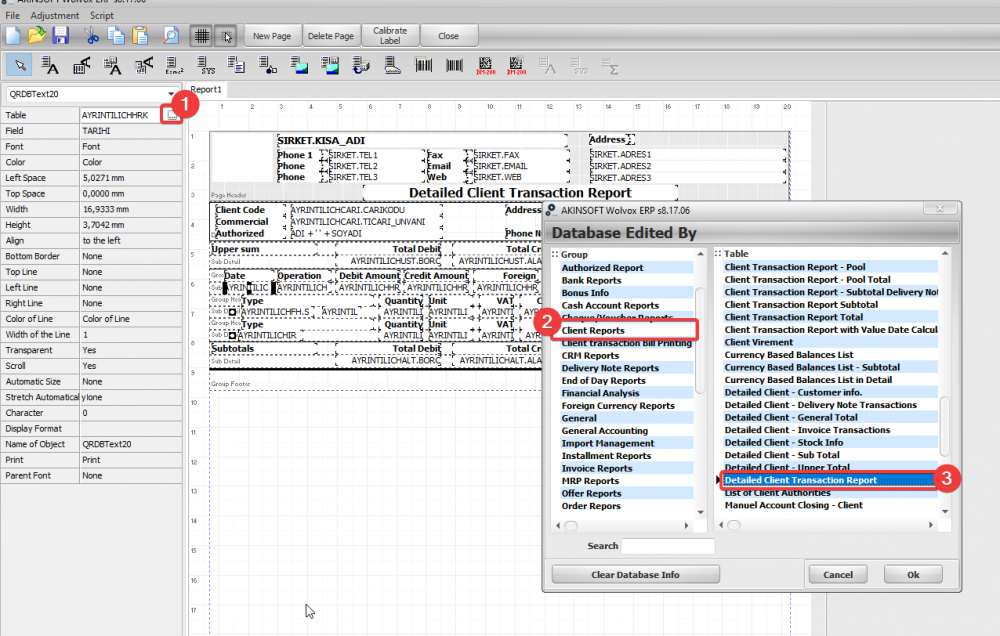Select the SIRKET.KISA_ADI field in report

tap(421, 140)
